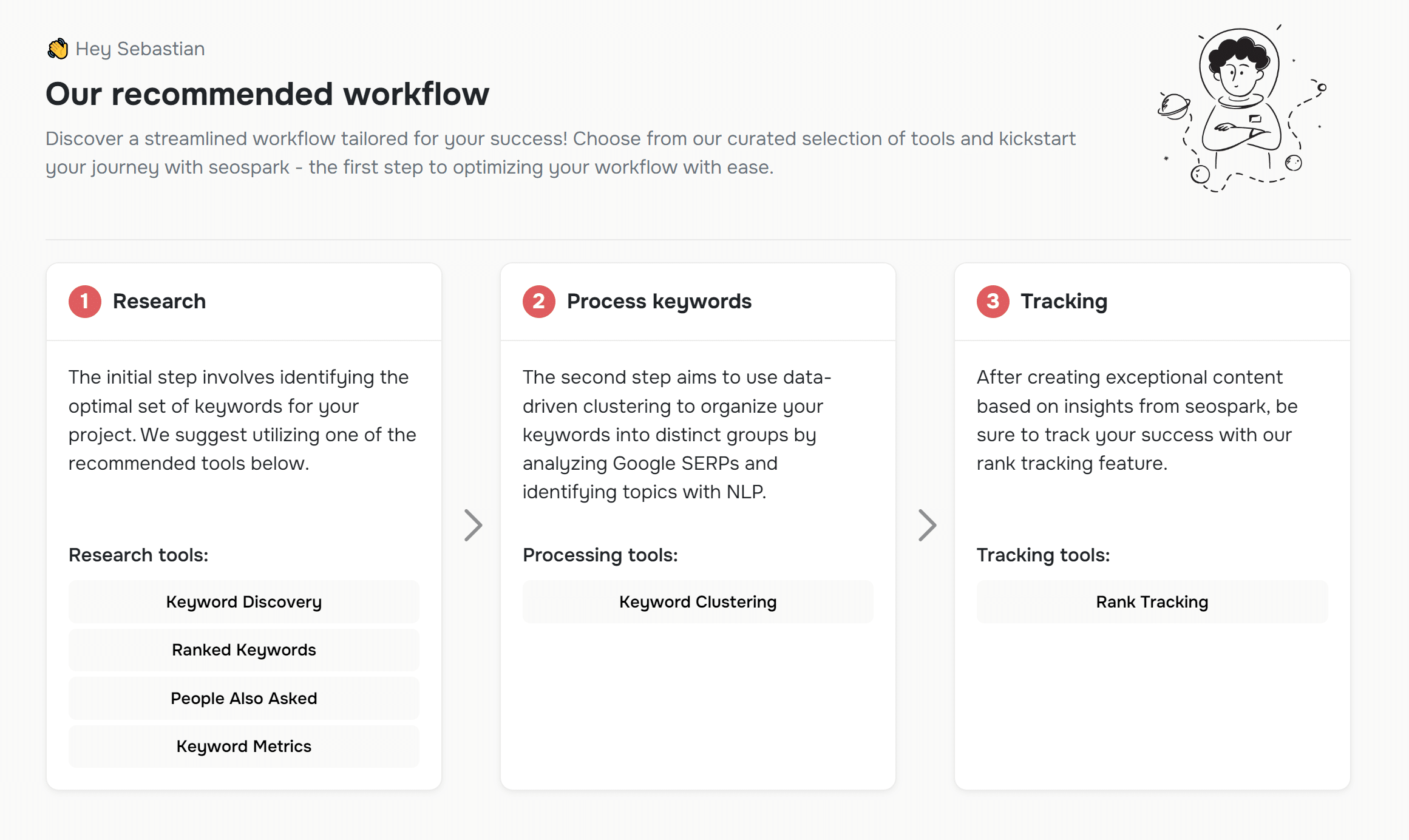Open the Ranked Keywords tool

[244, 650]
